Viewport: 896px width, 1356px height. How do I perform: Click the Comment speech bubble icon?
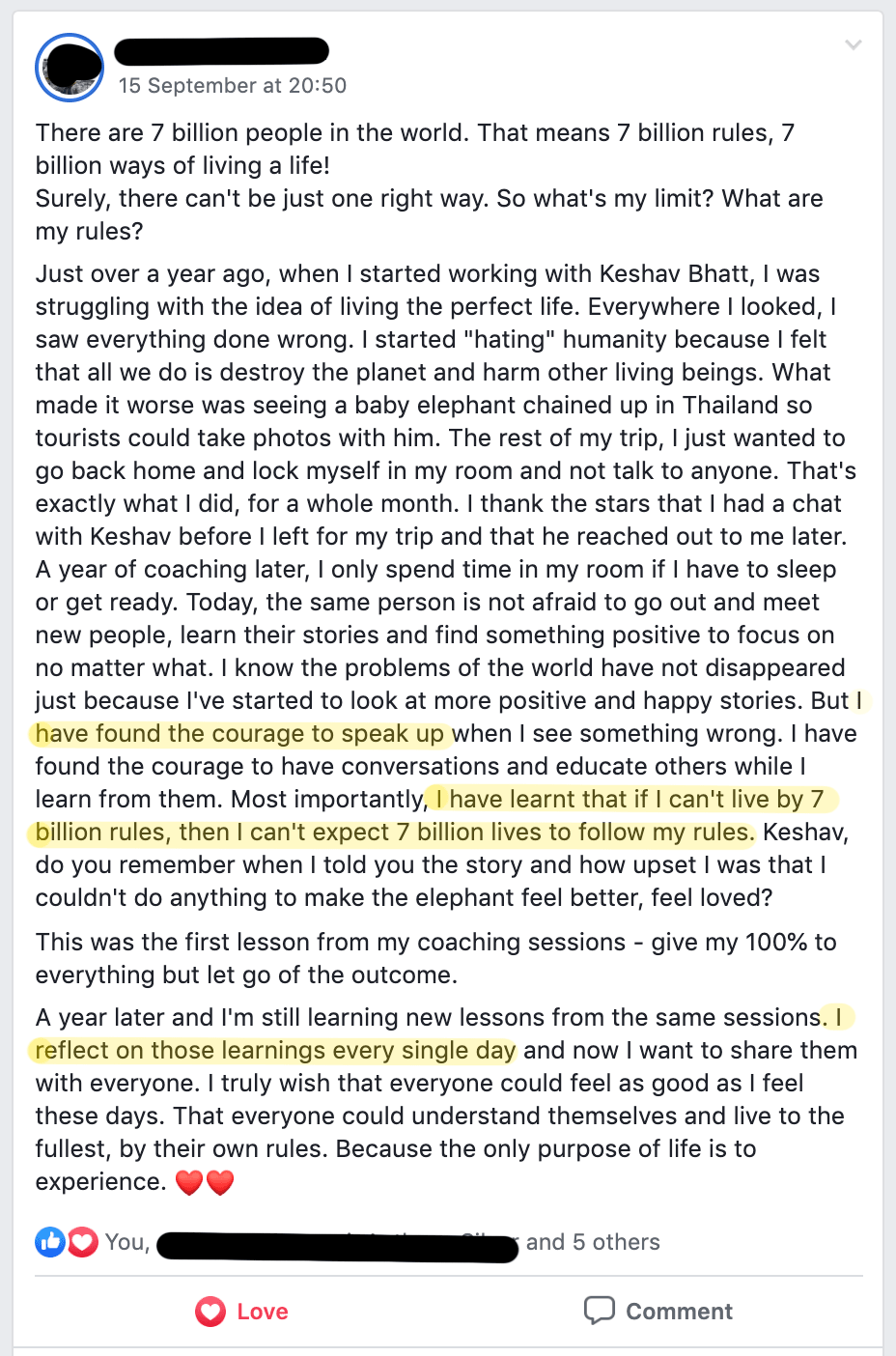600,1311
